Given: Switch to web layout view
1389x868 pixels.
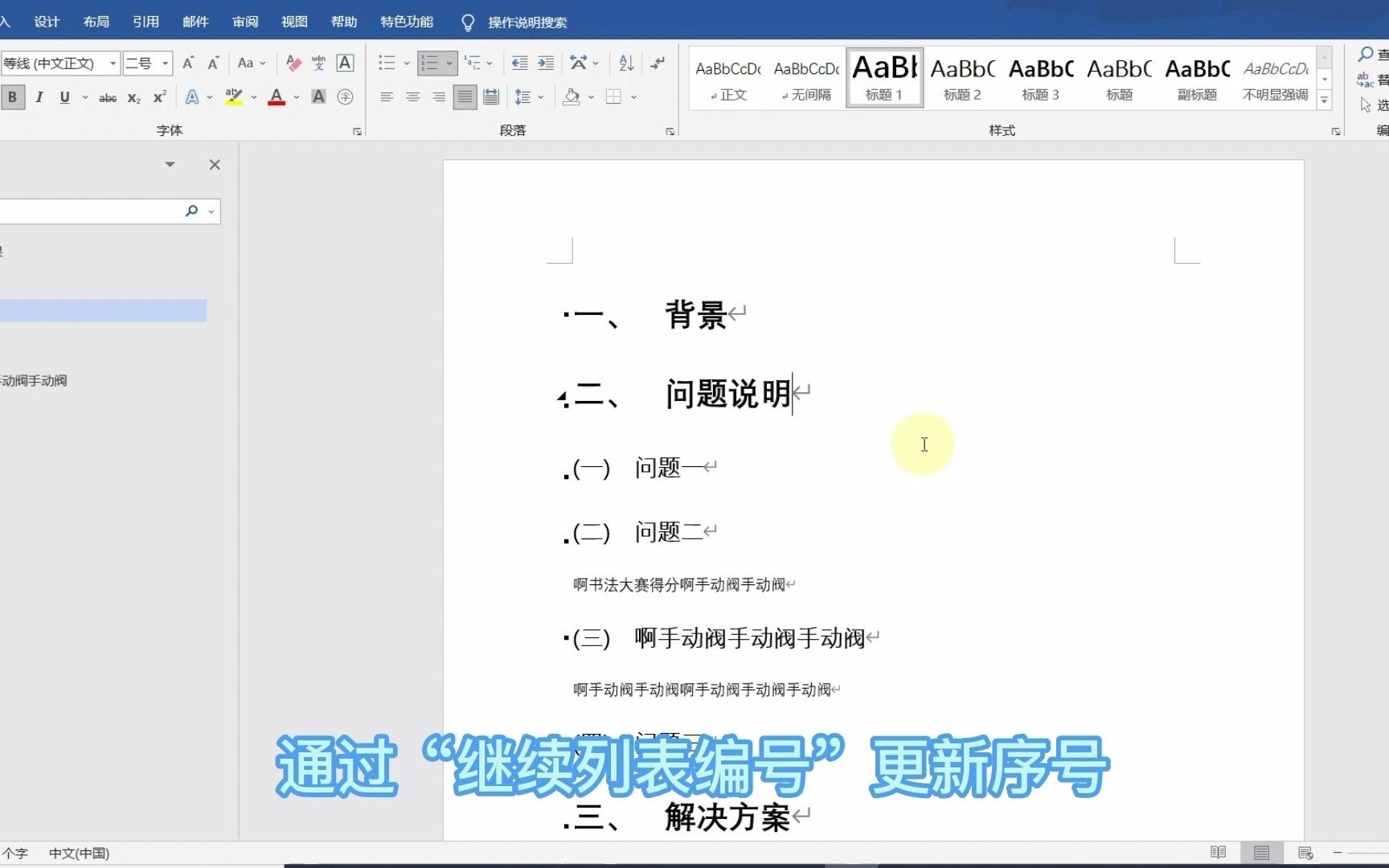Looking at the screenshot, I should tap(1305, 853).
